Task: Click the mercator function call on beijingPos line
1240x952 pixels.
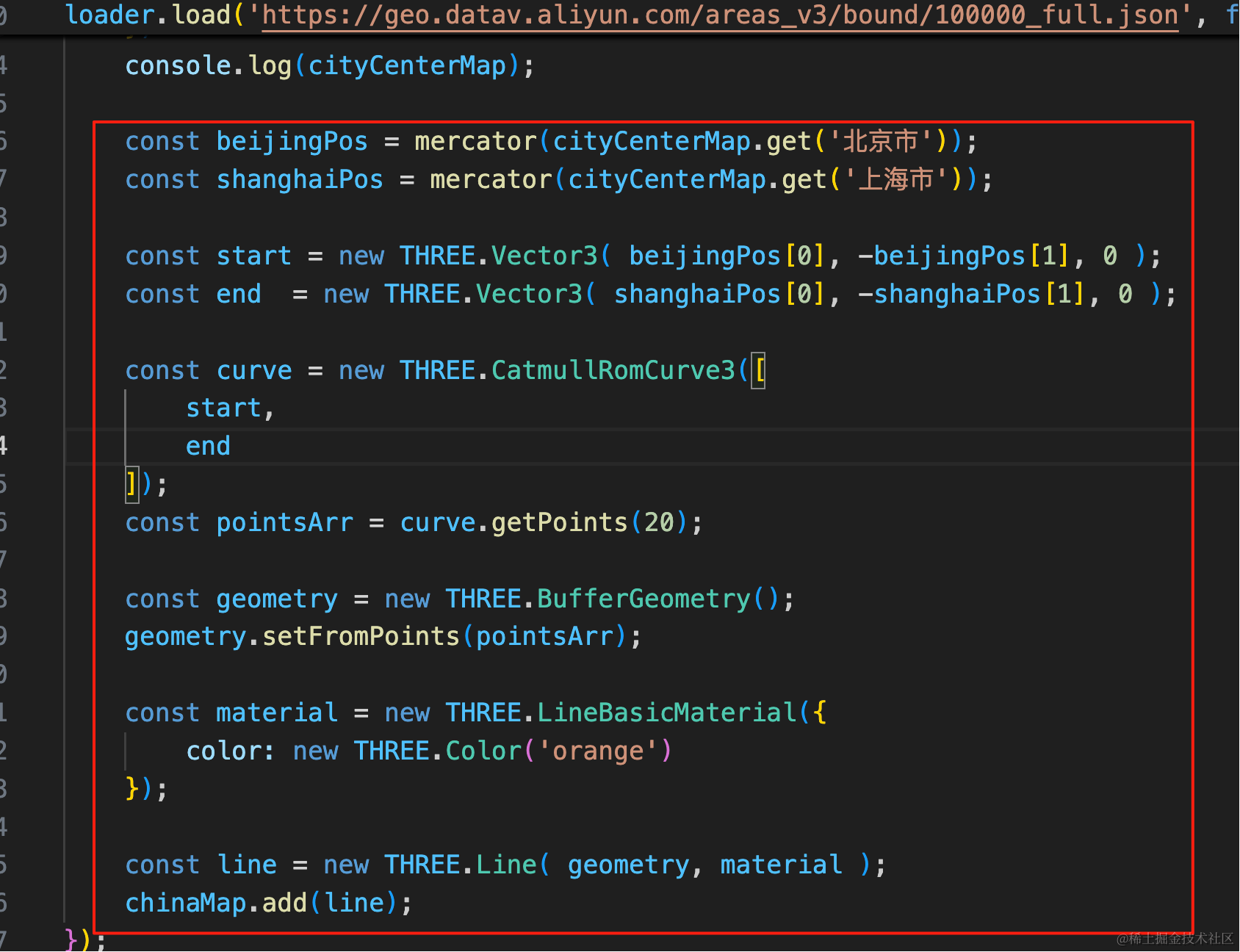Action: (475, 141)
